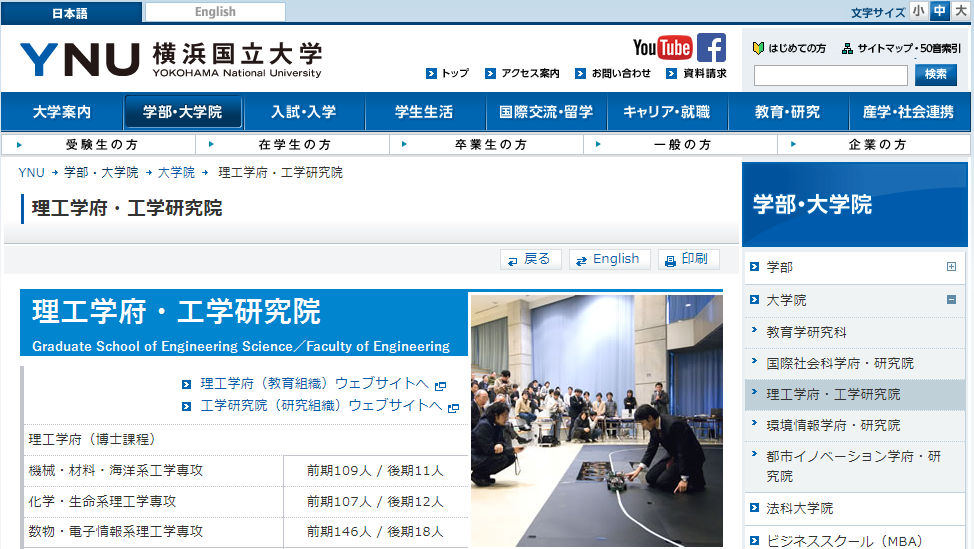Set font size to 大 (large)

(x=960, y=11)
